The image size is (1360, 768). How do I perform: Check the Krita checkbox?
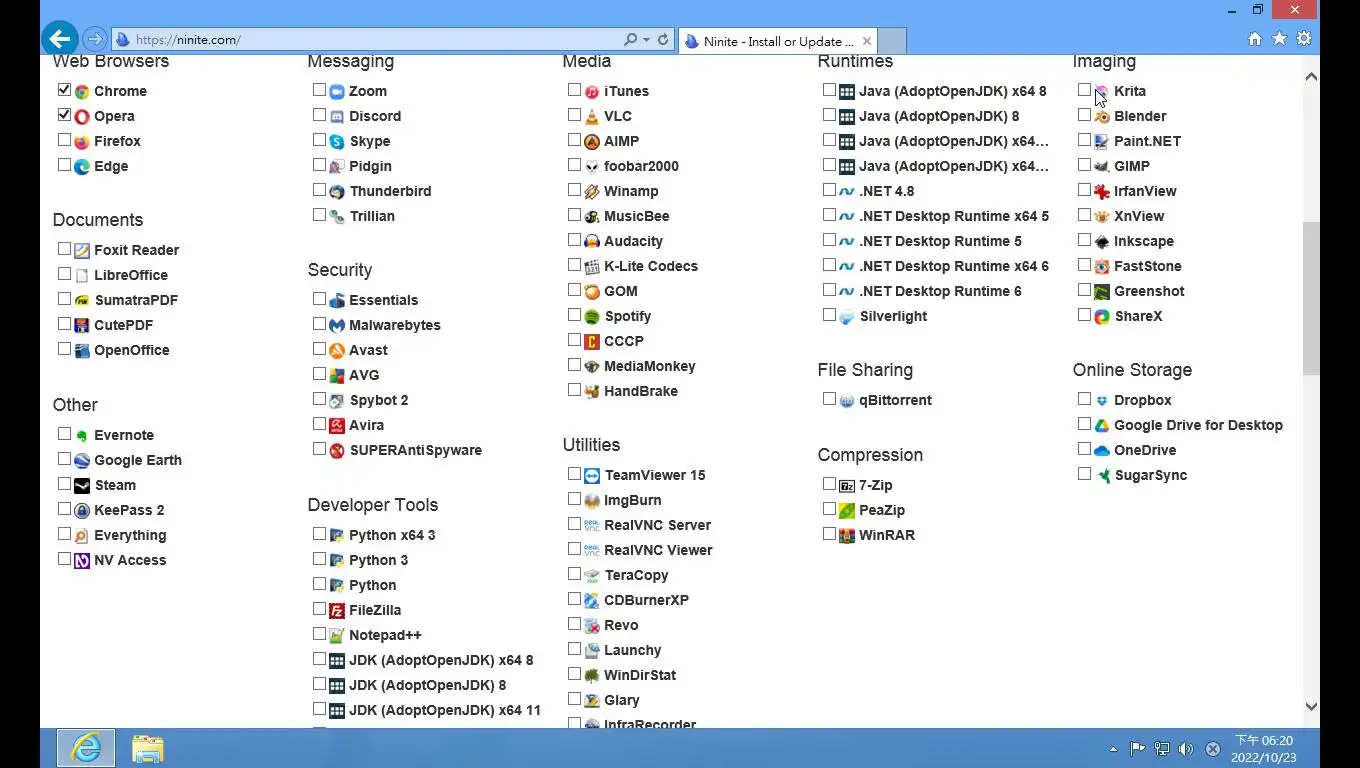[x=1084, y=90]
